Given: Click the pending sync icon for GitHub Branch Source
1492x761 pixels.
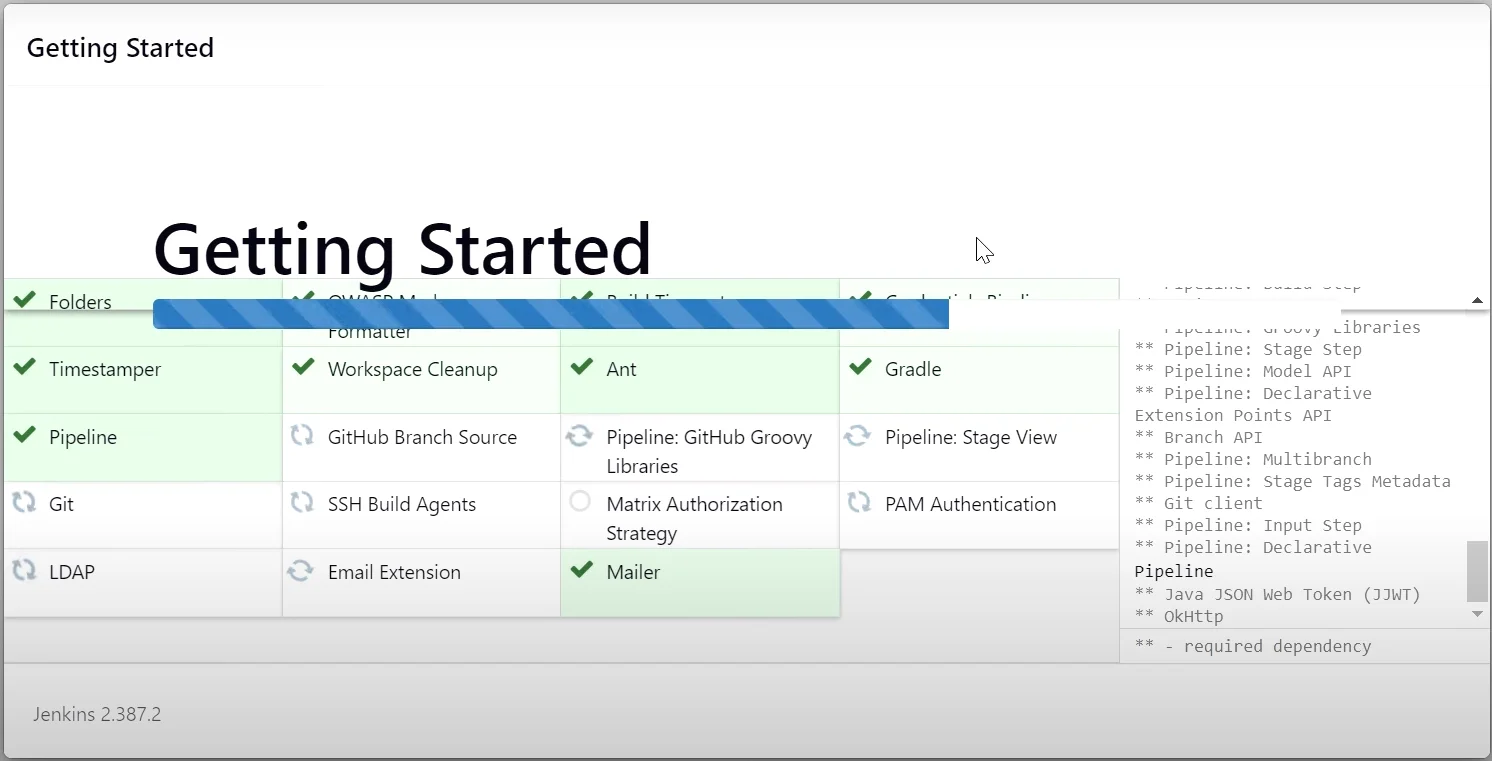Looking at the screenshot, I should 302,436.
